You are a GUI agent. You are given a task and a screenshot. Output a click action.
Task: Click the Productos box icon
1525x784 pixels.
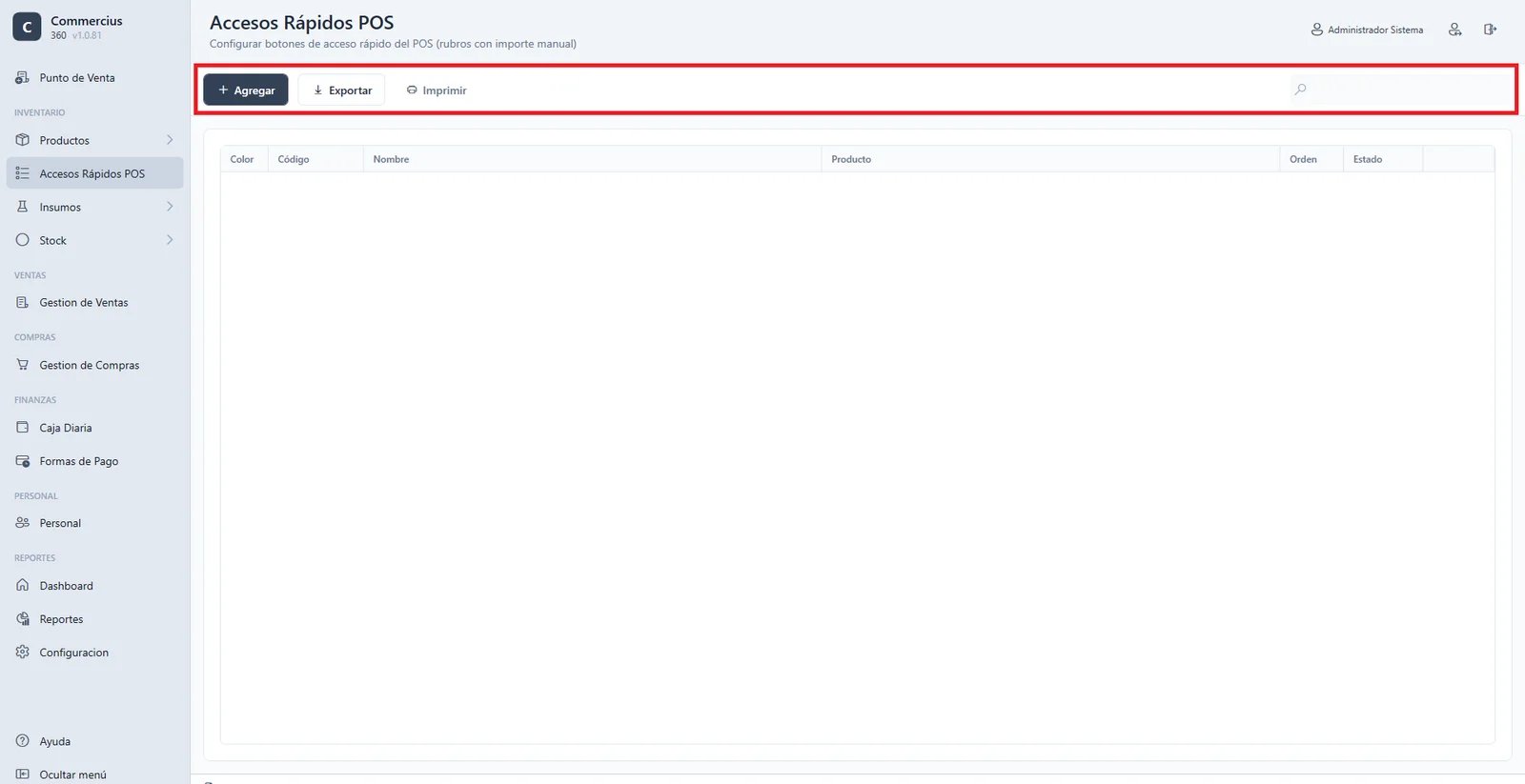pyautogui.click(x=23, y=140)
